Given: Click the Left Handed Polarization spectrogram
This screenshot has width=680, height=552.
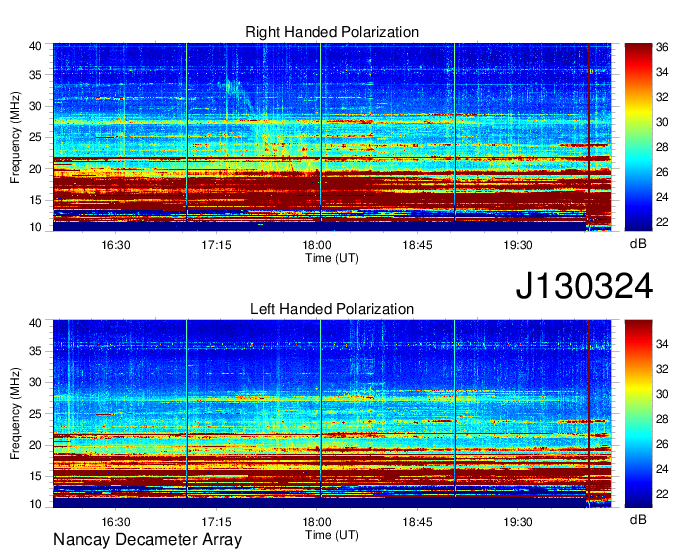Looking at the screenshot, I should pyautogui.click(x=332, y=414).
